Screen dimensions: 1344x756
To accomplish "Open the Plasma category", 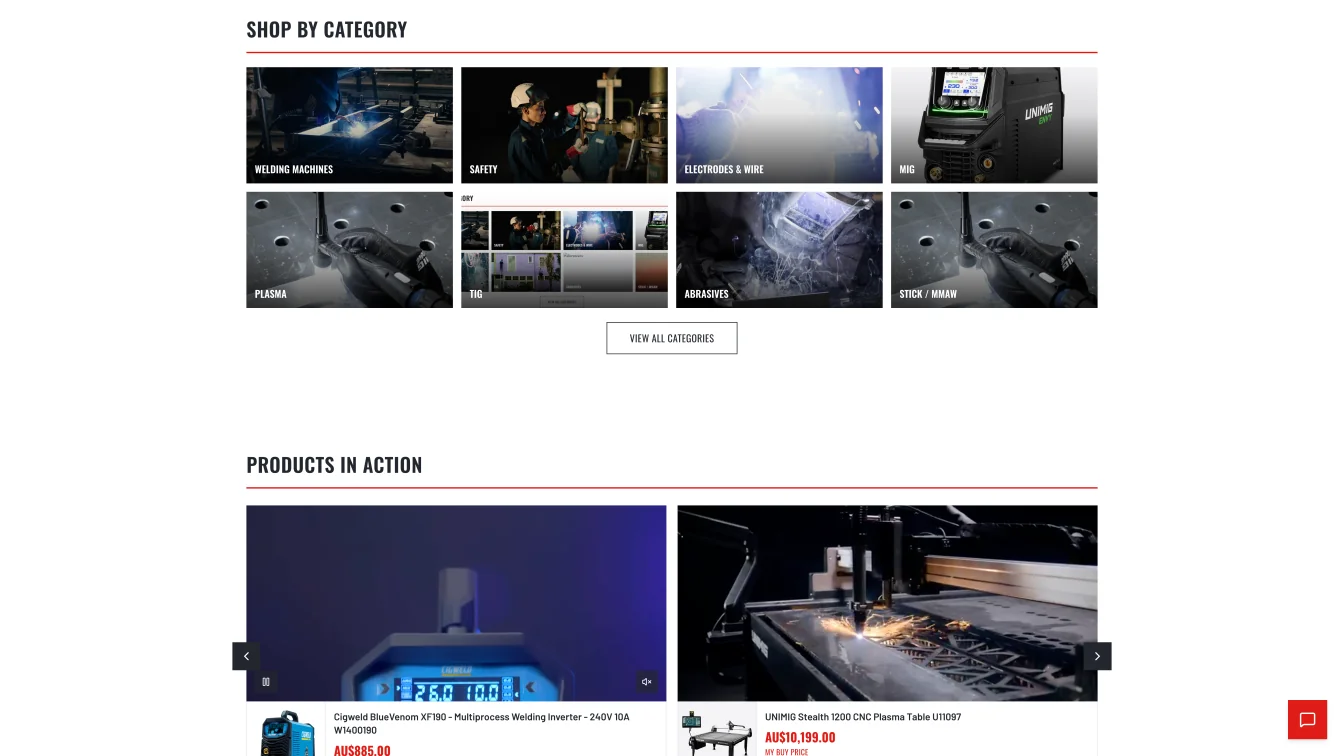I will pos(349,249).
